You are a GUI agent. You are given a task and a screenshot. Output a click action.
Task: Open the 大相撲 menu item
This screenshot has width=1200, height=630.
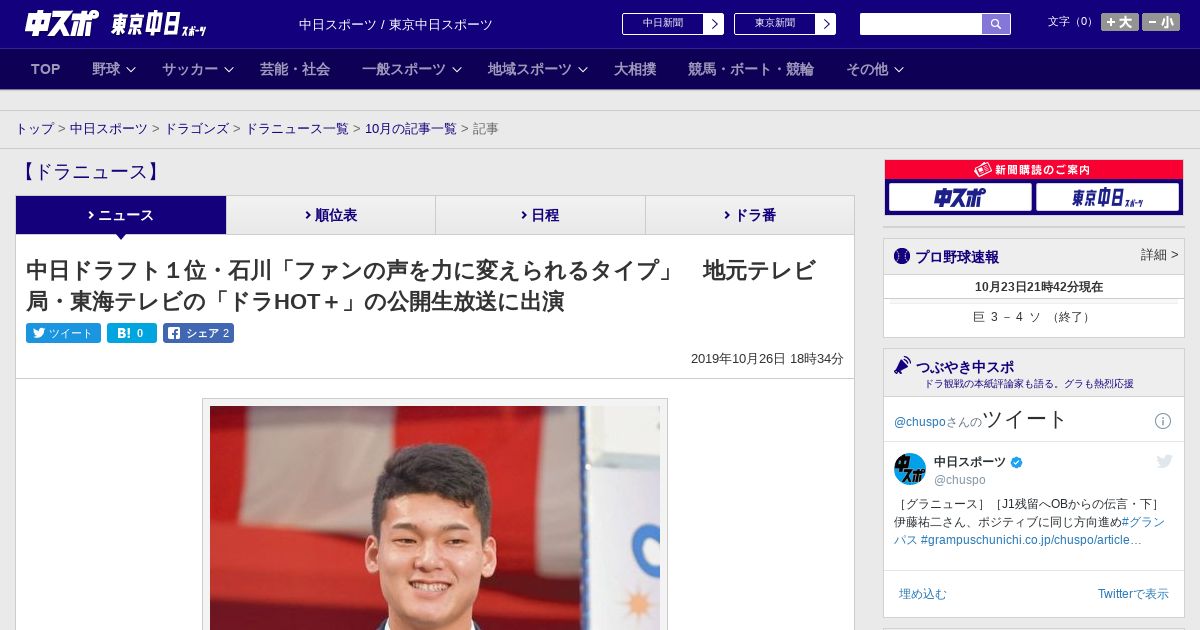(635, 69)
